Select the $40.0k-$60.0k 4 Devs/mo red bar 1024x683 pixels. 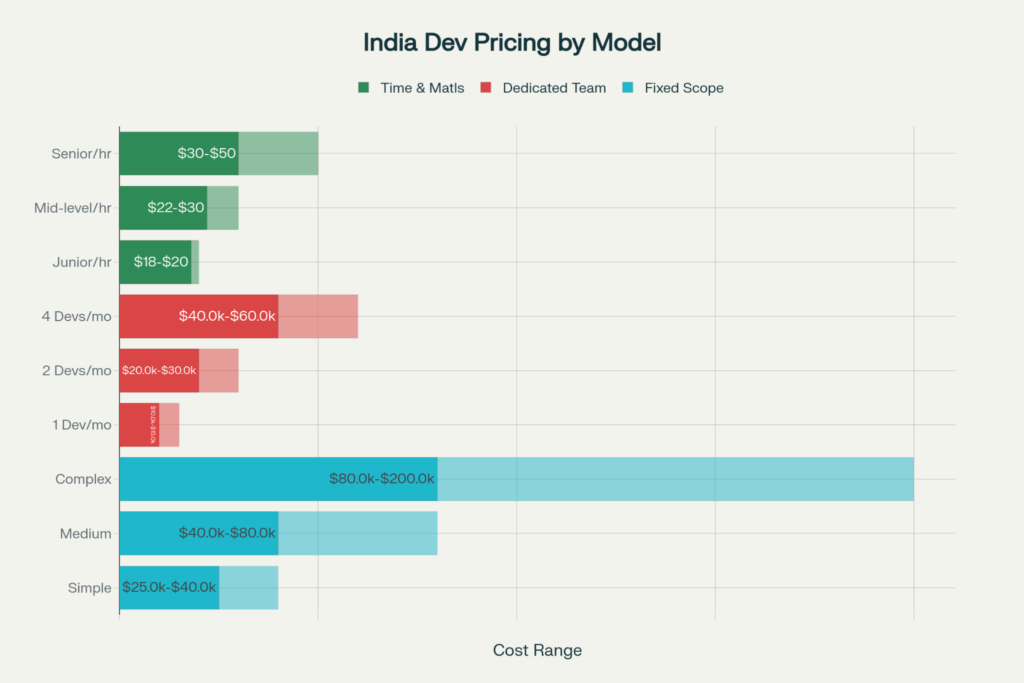click(x=198, y=315)
